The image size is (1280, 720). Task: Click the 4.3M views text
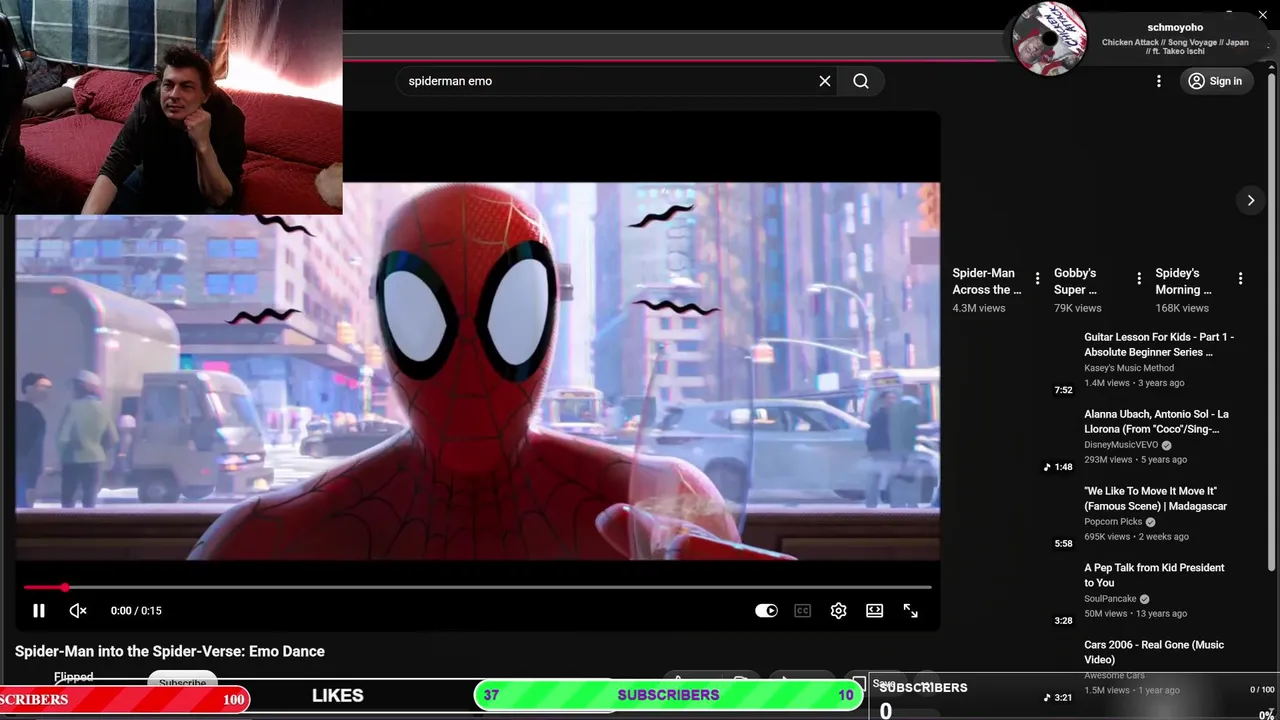979,308
